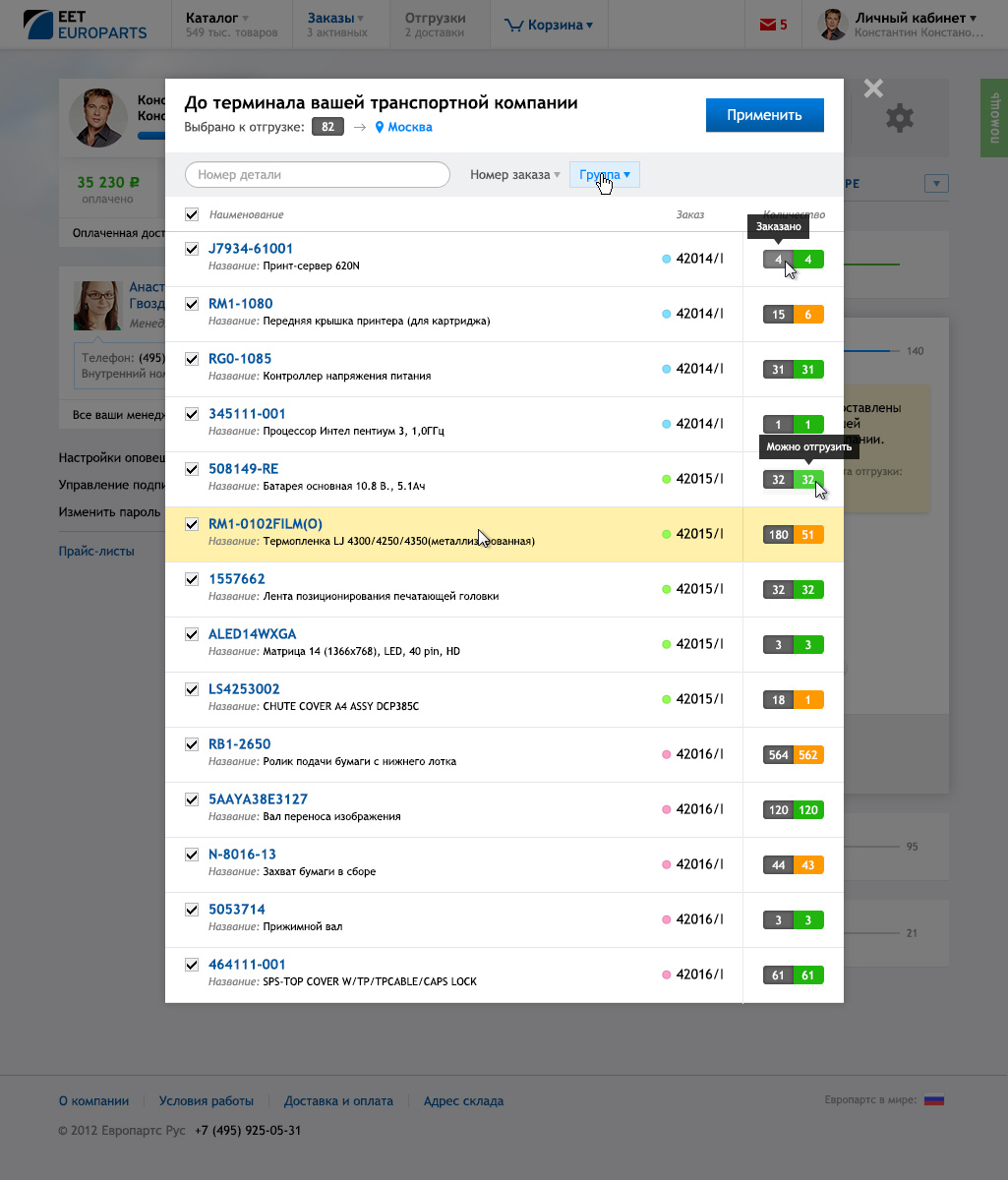Expand the Личный кабинет account menu
The width and height of the screenshot is (1008, 1180).
click(x=915, y=18)
